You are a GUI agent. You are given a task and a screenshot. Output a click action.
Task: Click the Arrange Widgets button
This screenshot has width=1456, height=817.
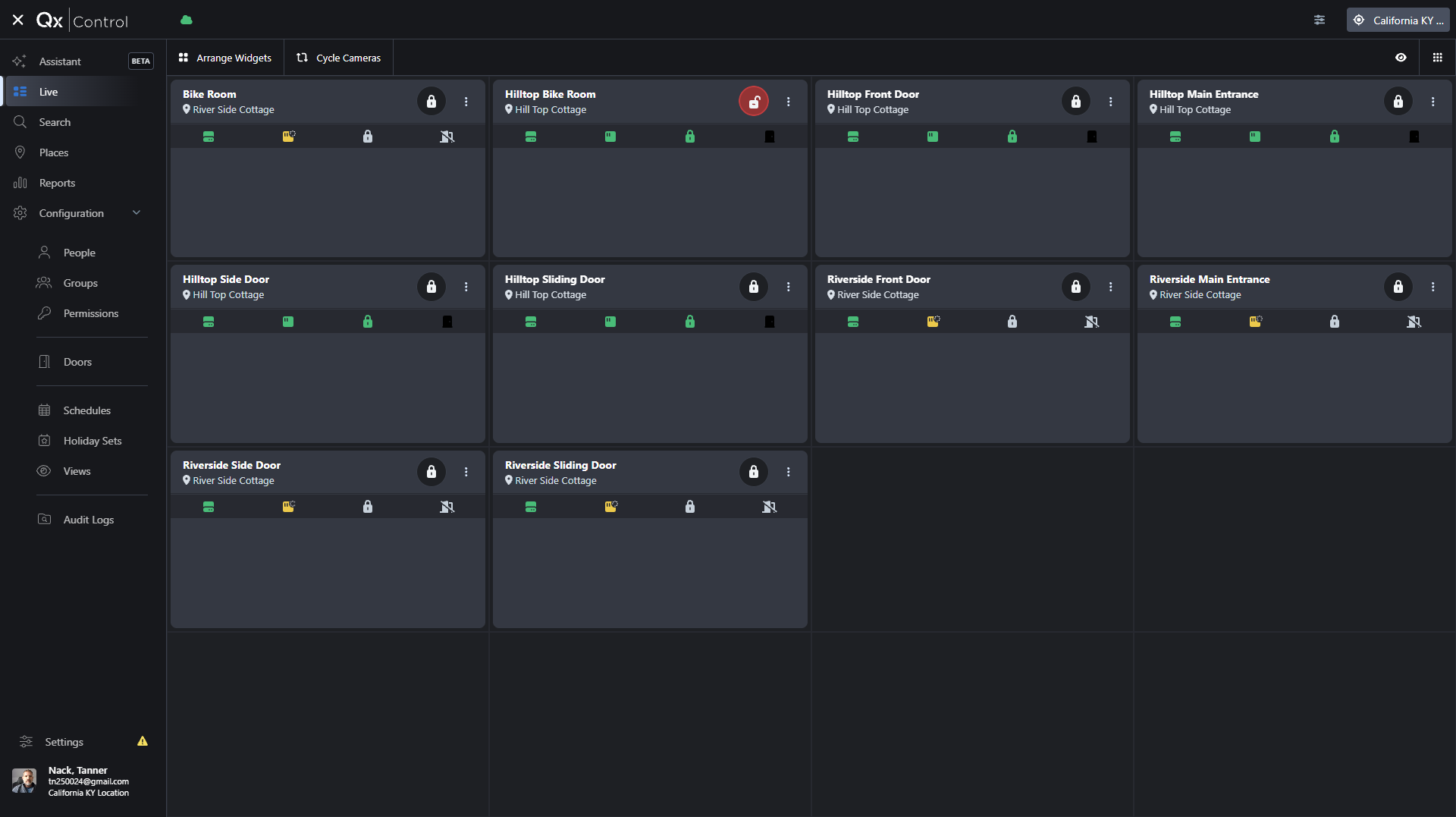click(225, 58)
